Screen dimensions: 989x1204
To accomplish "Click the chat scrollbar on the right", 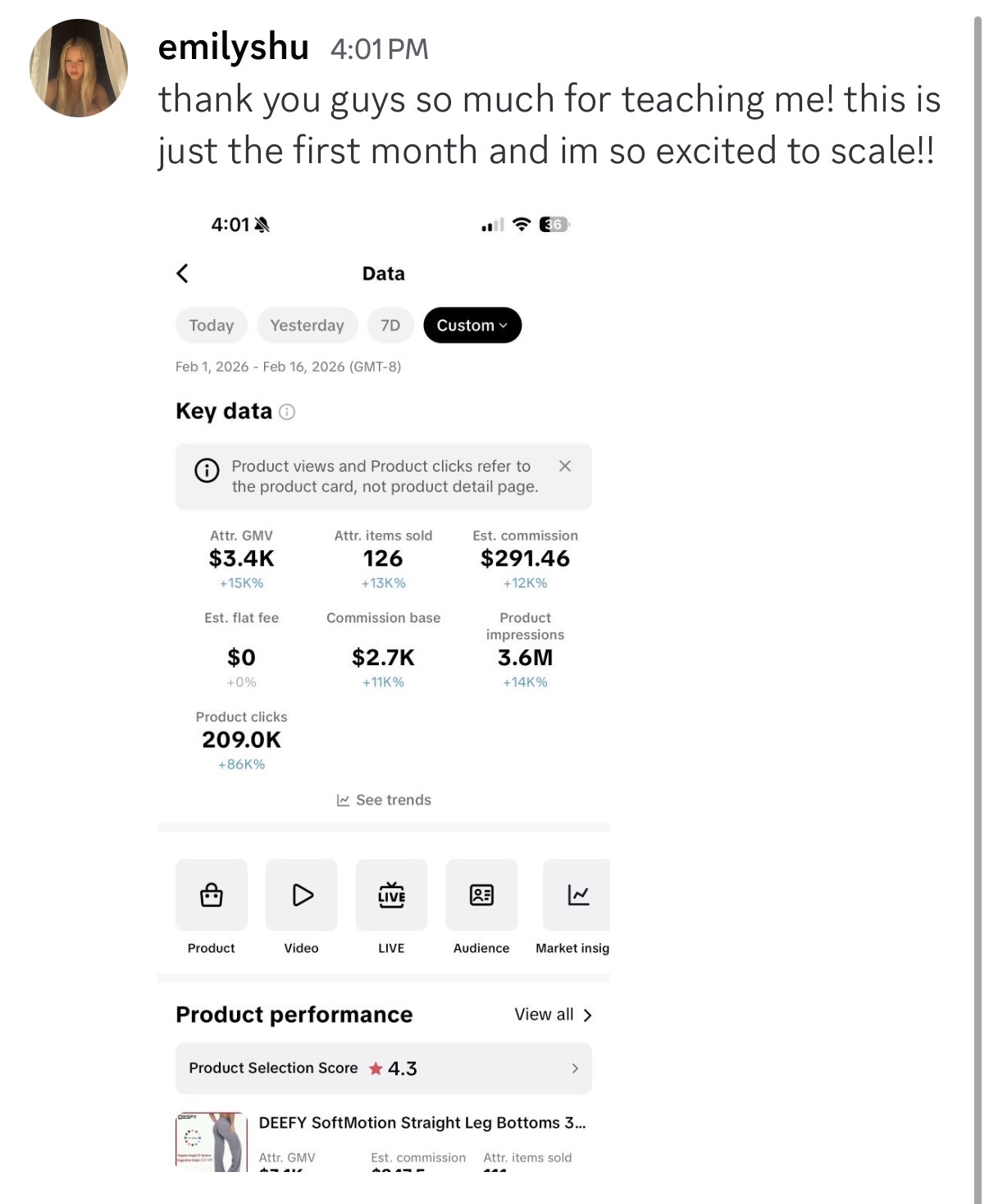I will (978, 607).
